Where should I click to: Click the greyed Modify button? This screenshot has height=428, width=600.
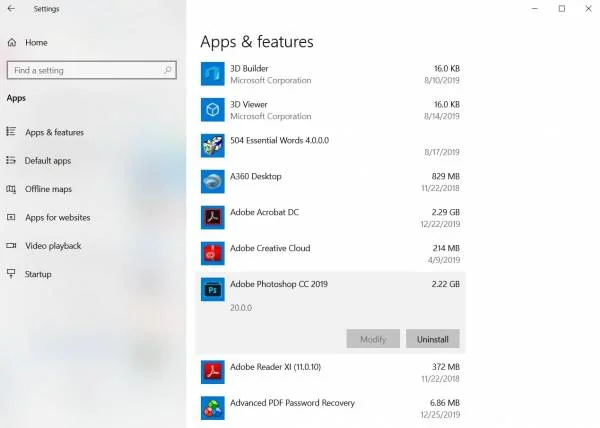(x=373, y=339)
